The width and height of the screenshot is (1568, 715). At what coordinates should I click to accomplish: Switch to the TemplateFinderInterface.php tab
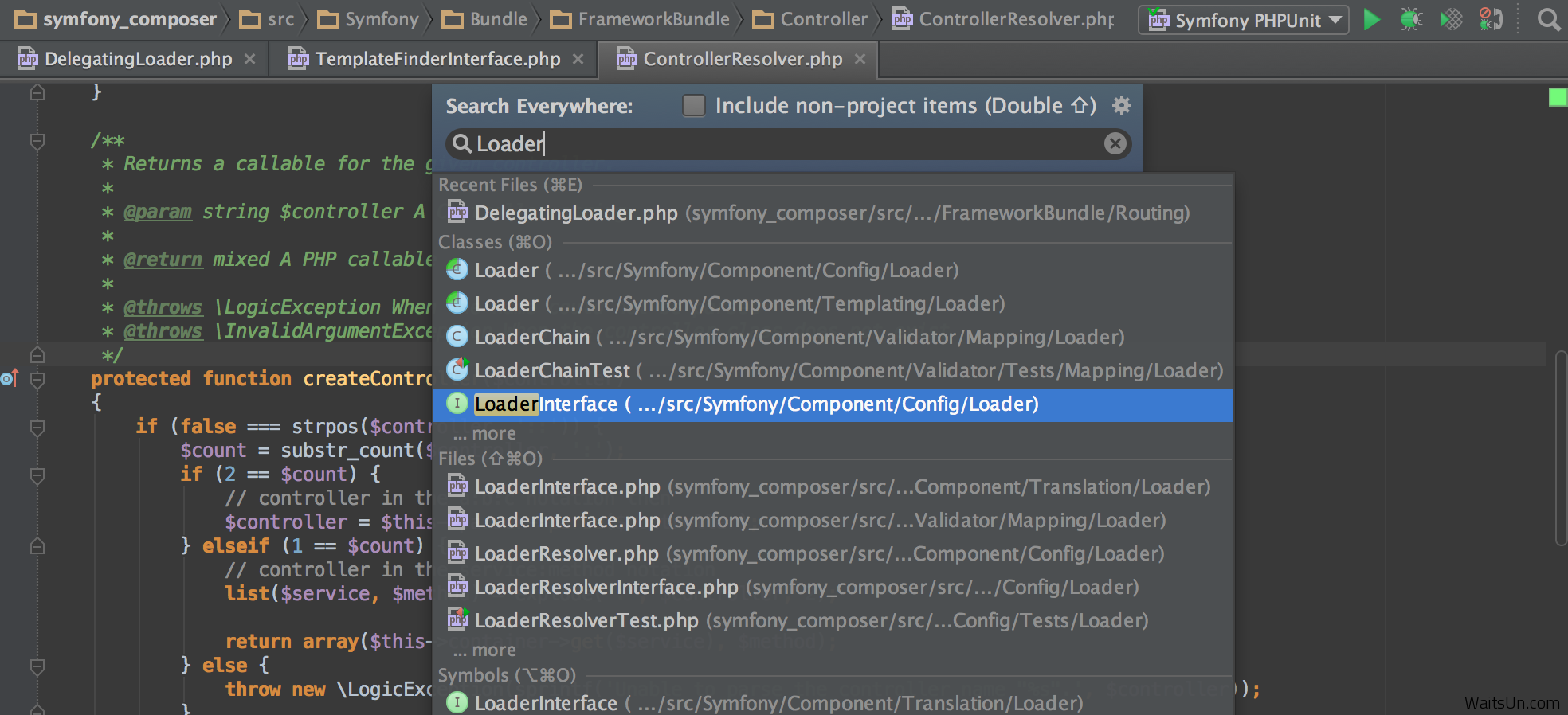(x=437, y=59)
